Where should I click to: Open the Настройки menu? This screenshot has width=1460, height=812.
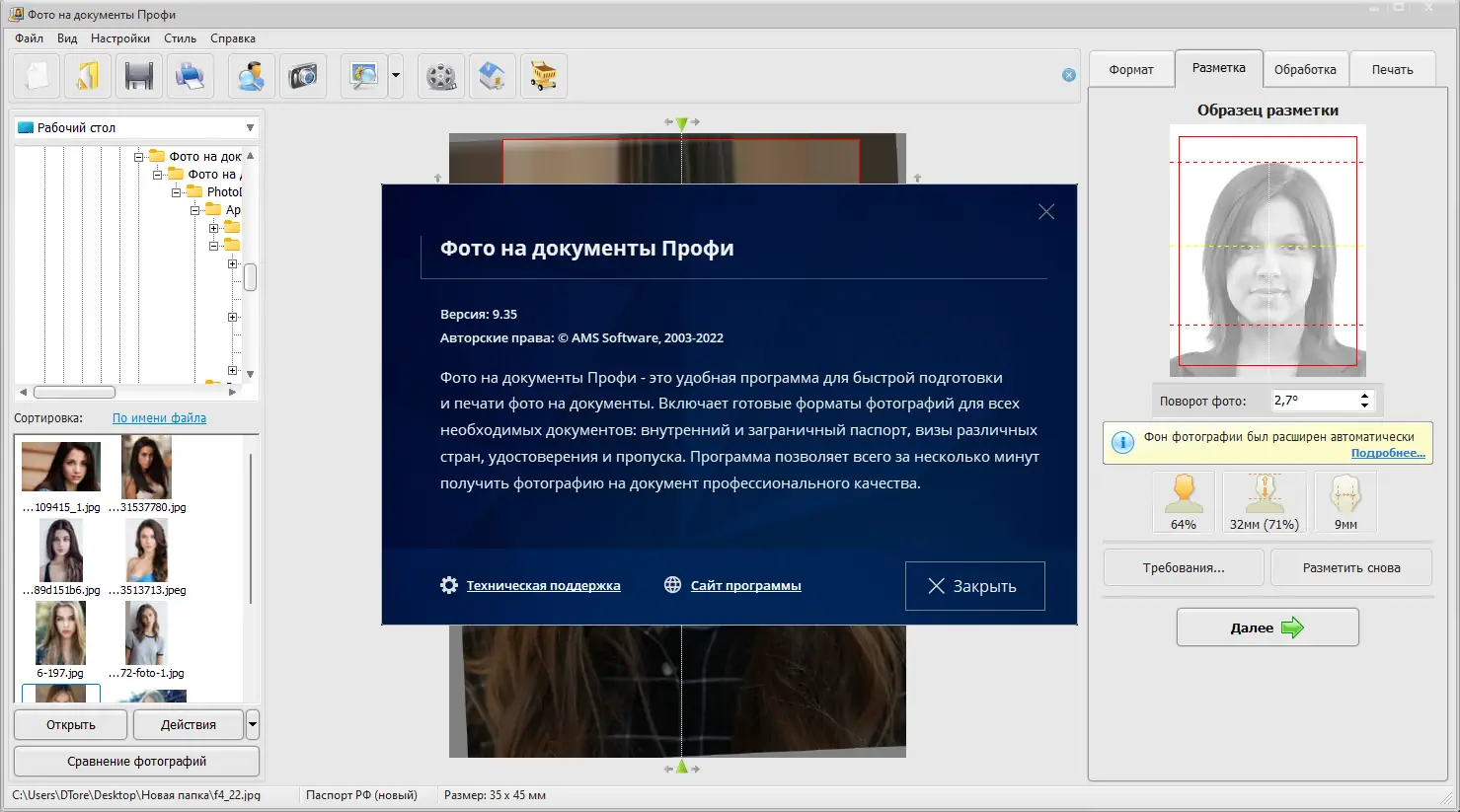pyautogui.click(x=120, y=38)
